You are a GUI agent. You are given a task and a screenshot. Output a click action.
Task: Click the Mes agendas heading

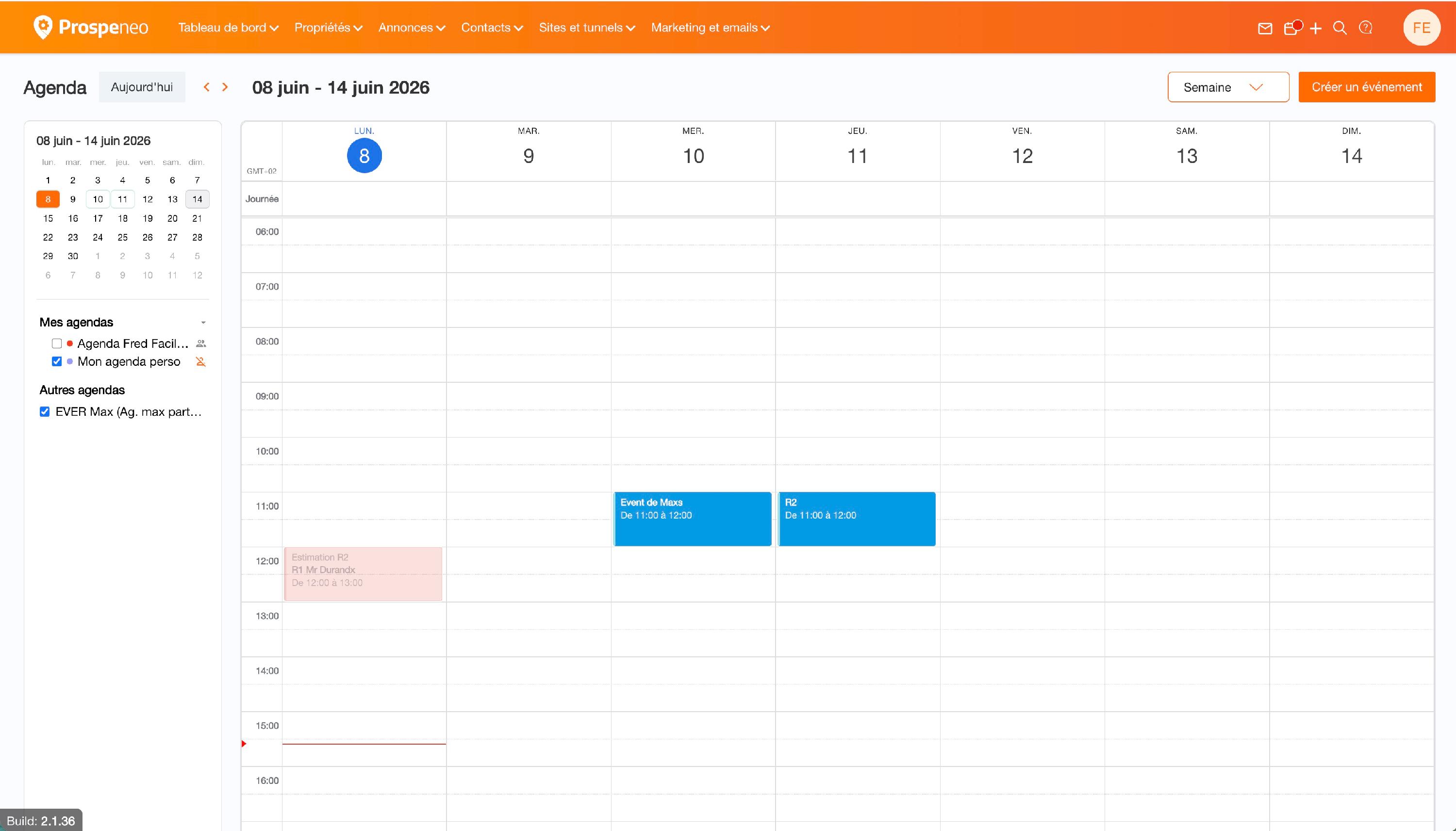coord(77,322)
